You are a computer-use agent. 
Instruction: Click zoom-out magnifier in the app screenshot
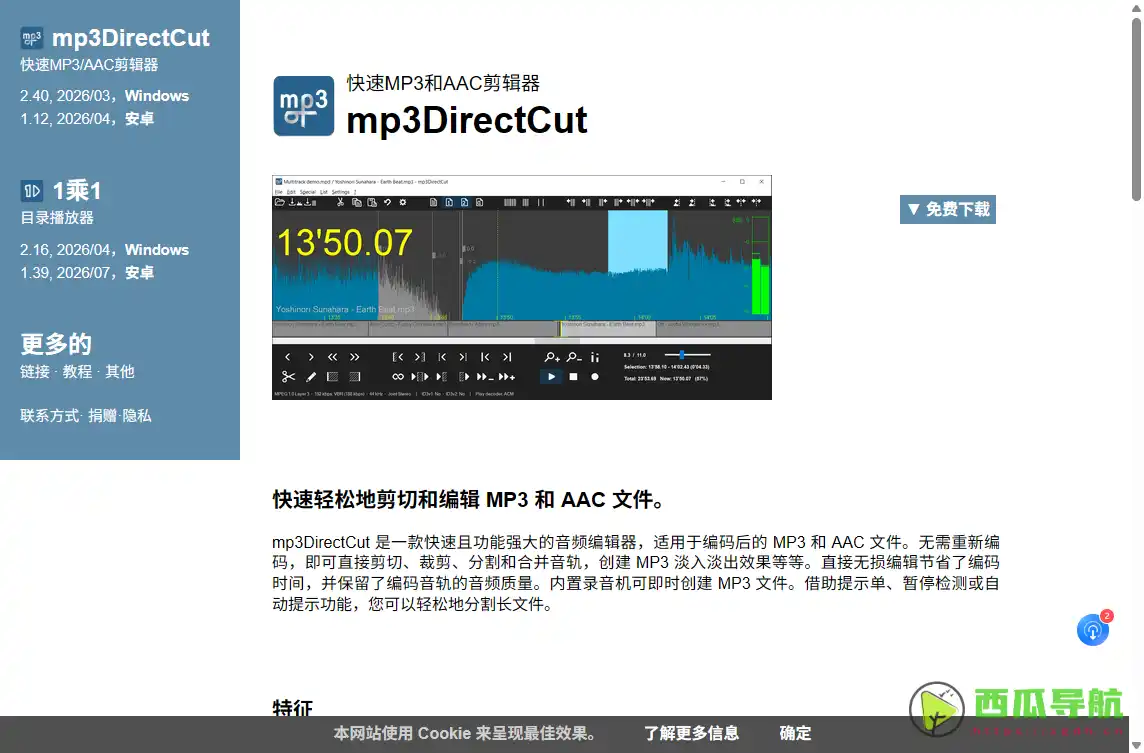coord(573,357)
